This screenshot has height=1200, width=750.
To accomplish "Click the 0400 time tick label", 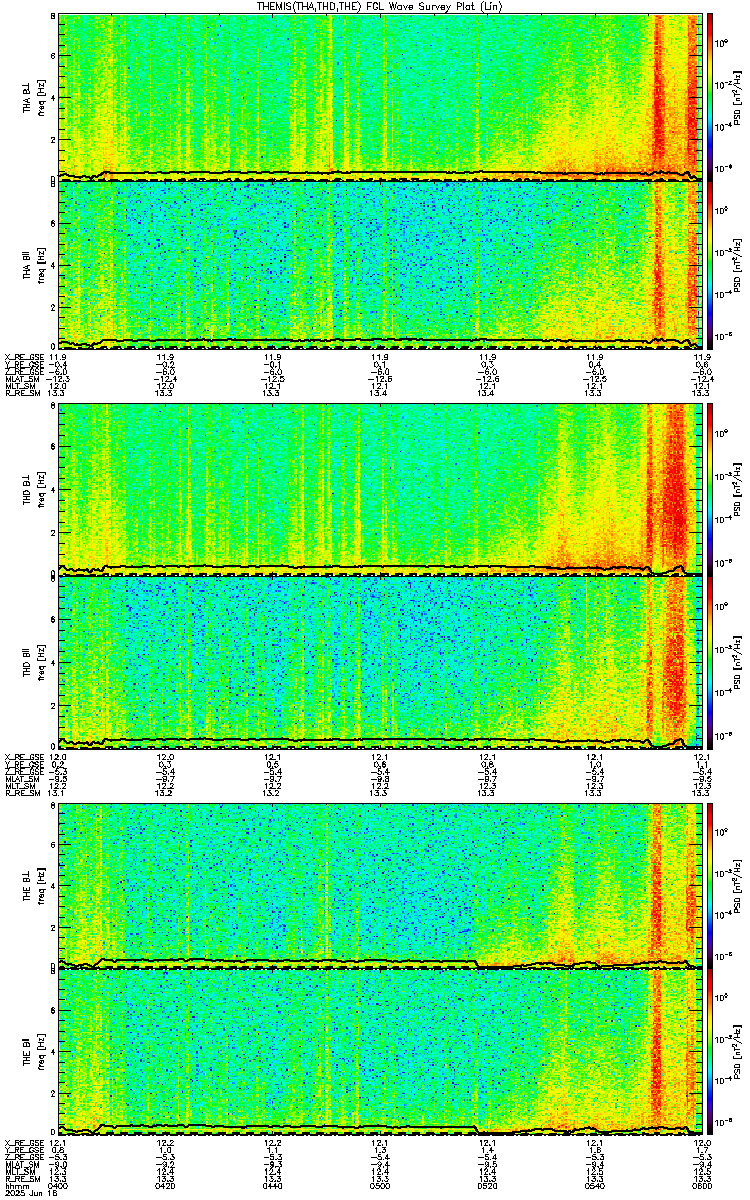I will [58, 1184].
